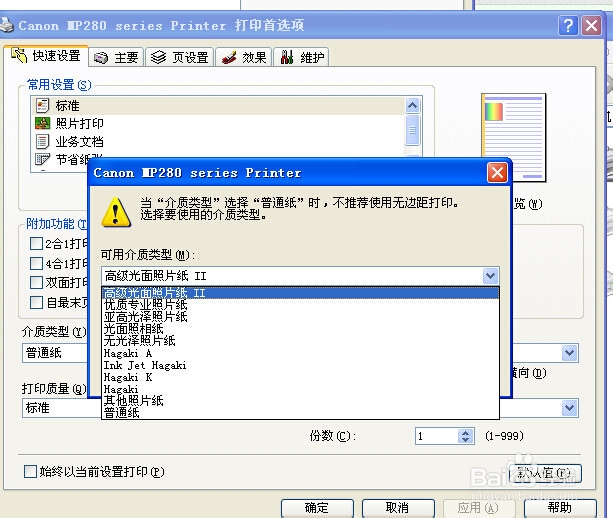Select 标准 in common settings list
The height and width of the screenshot is (518, 613).
pos(218,106)
